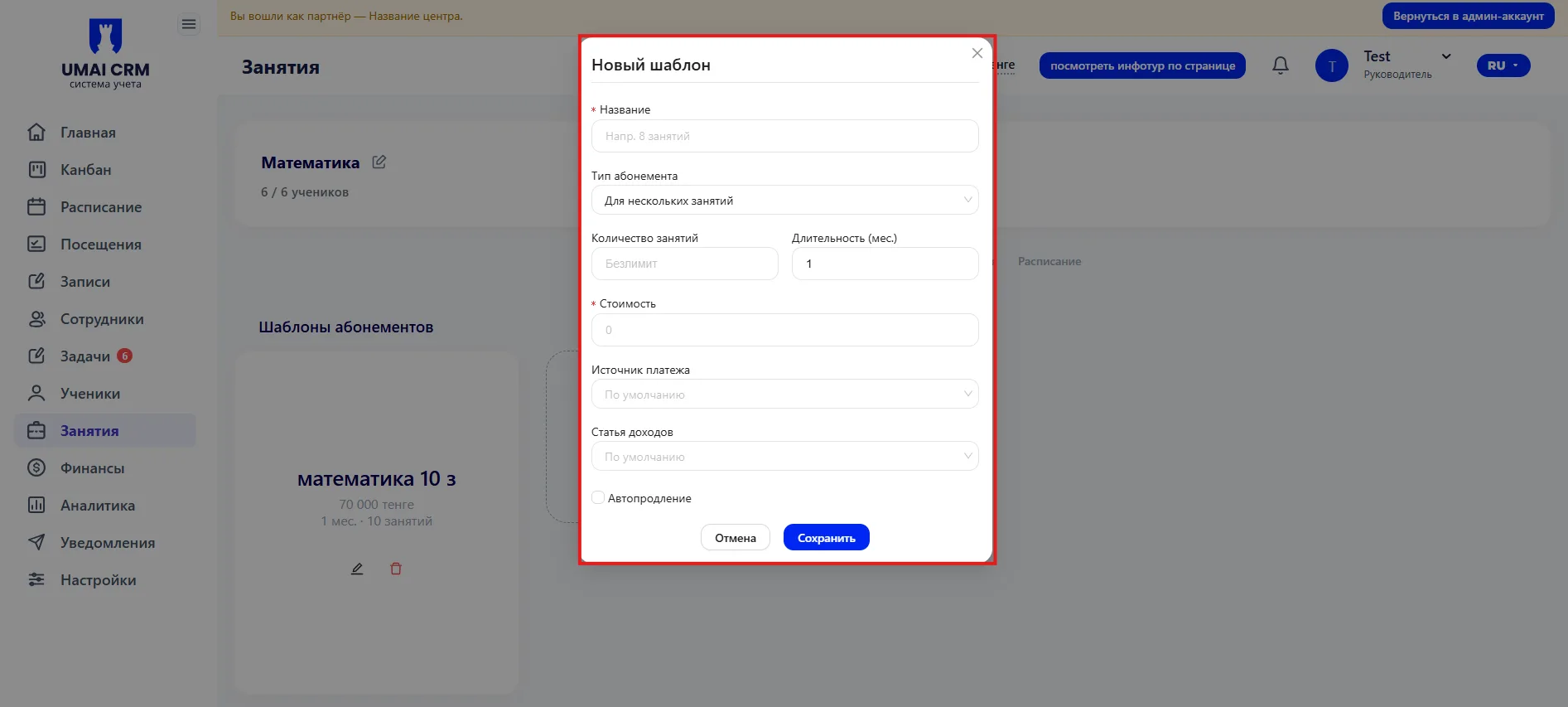Click Вернуться в админ-аккаунт button
This screenshot has width=1568, height=707.
1469,16
